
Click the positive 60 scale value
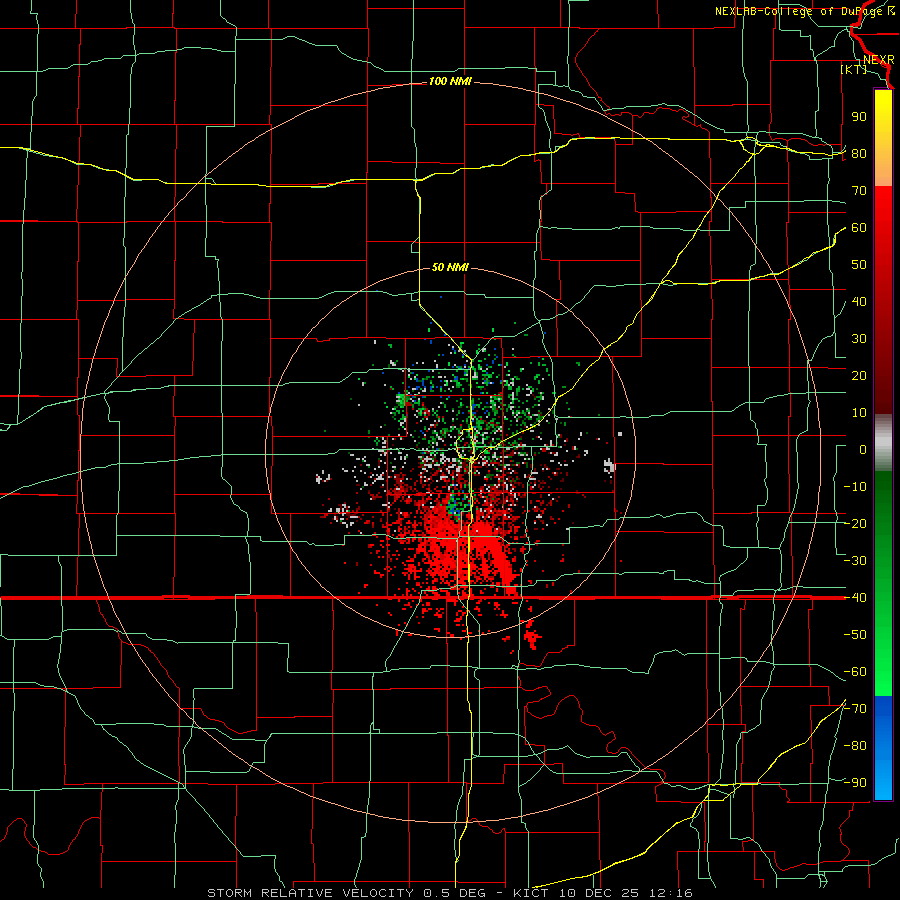pyautogui.click(x=859, y=228)
